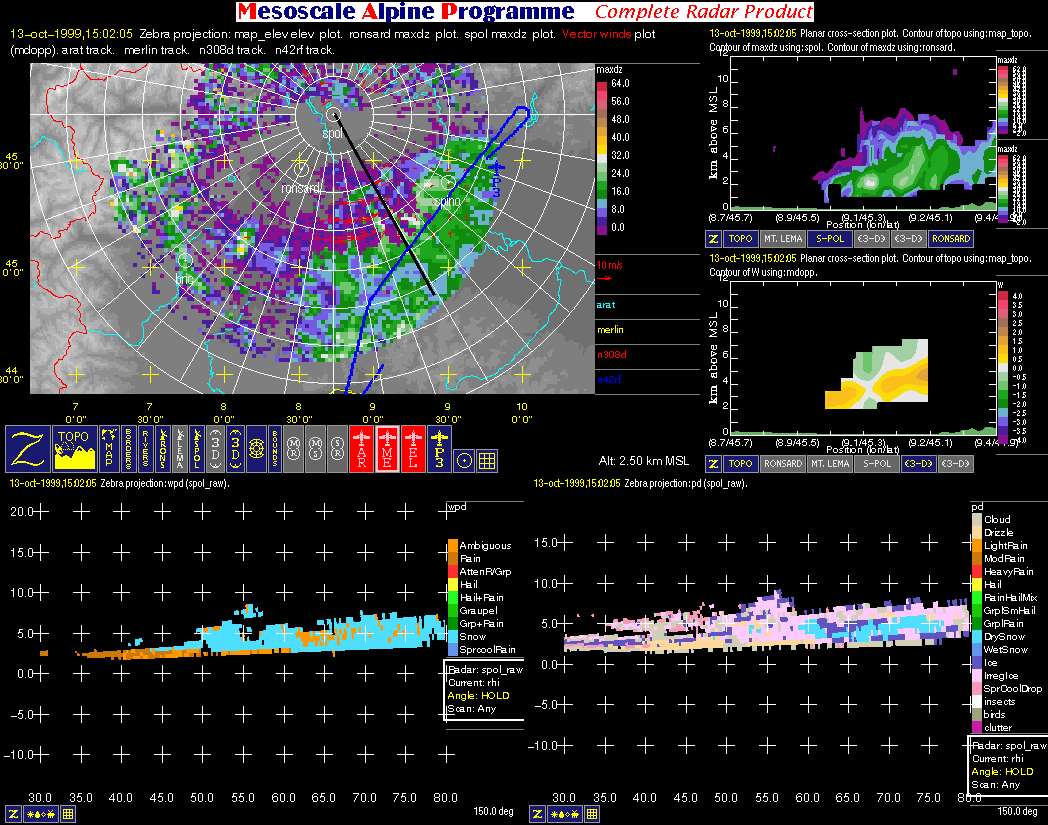The image size is (1048, 825).
Task: Click the small circle-dot icon in main toolbar
Action: tap(463, 460)
